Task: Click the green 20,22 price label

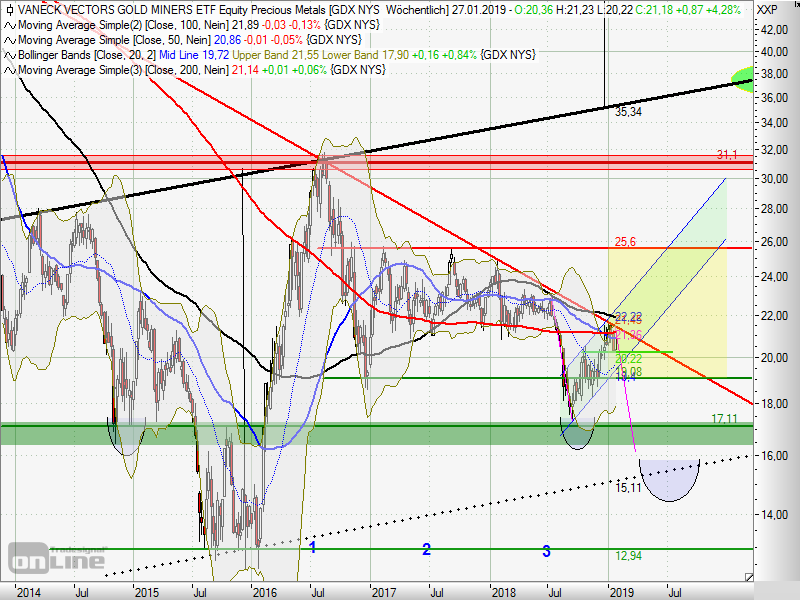Action: (629, 359)
